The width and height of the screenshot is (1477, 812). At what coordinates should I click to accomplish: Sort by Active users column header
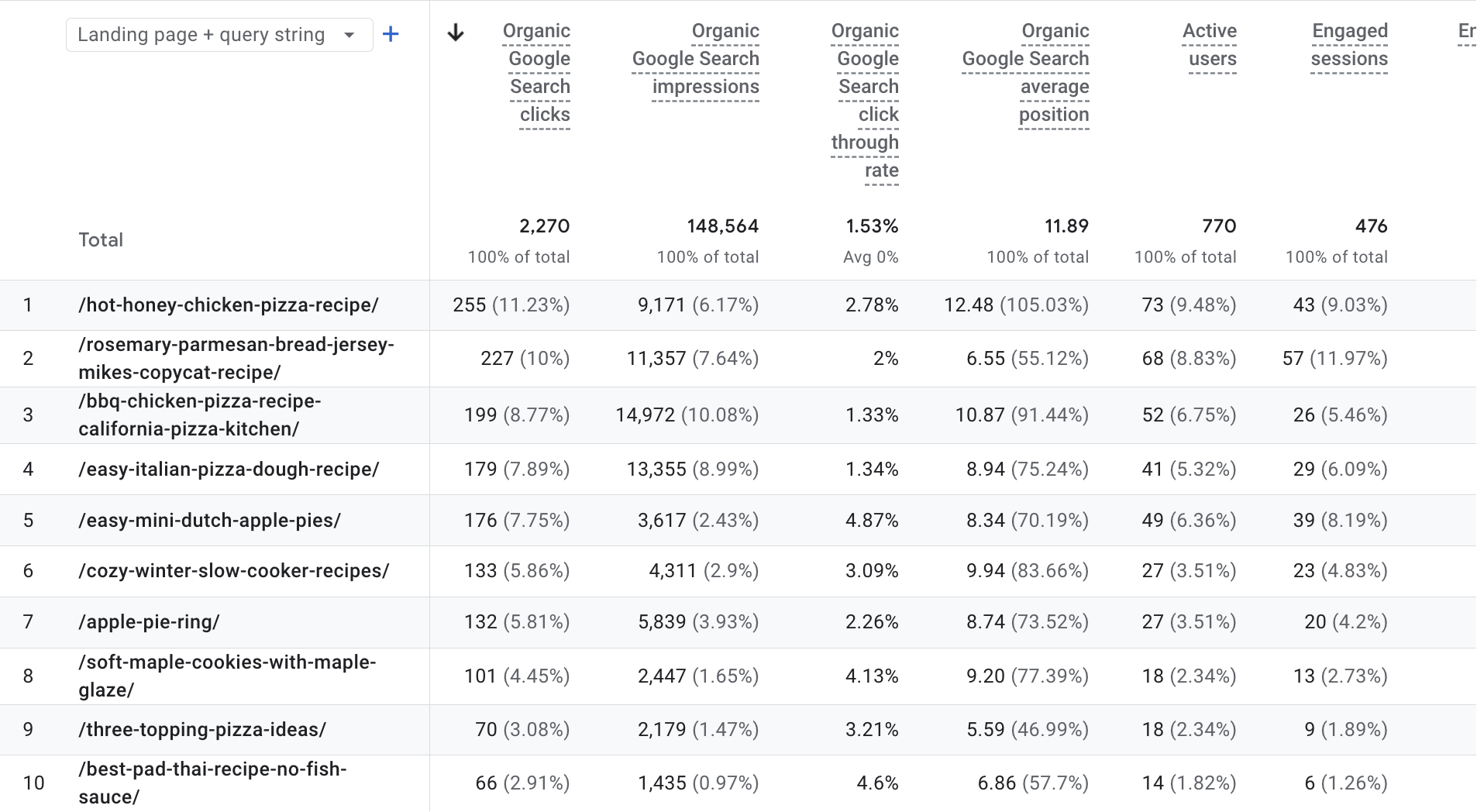pyautogui.click(x=1209, y=44)
